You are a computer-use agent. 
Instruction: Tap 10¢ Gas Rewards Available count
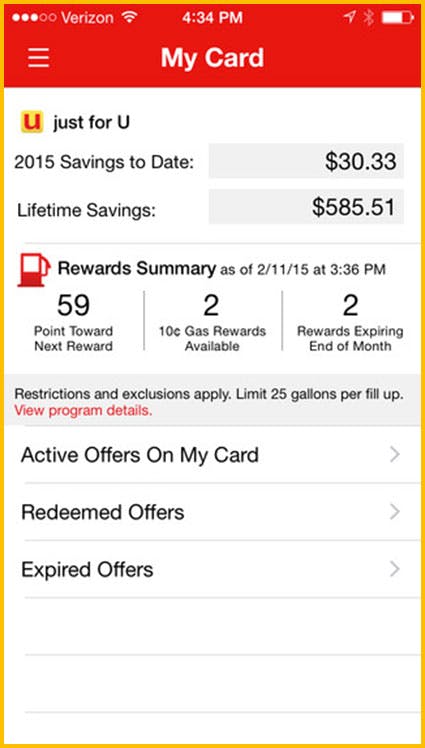click(x=212, y=322)
